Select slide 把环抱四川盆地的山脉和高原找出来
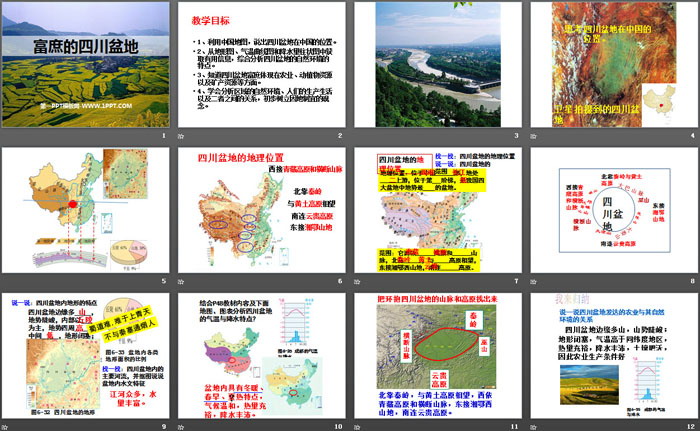This screenshot has width=700, height=431. (x=438, y=356)
